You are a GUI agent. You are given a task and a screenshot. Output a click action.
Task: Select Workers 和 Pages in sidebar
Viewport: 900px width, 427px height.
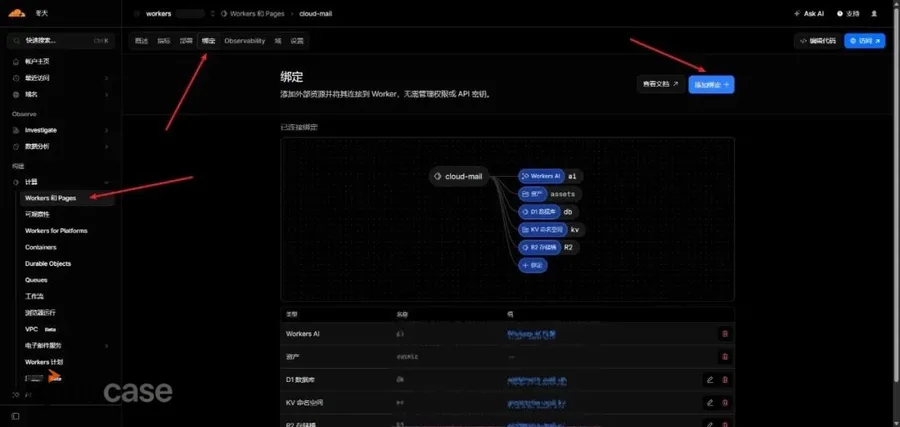pyautogui.click(x=67, y=198)
